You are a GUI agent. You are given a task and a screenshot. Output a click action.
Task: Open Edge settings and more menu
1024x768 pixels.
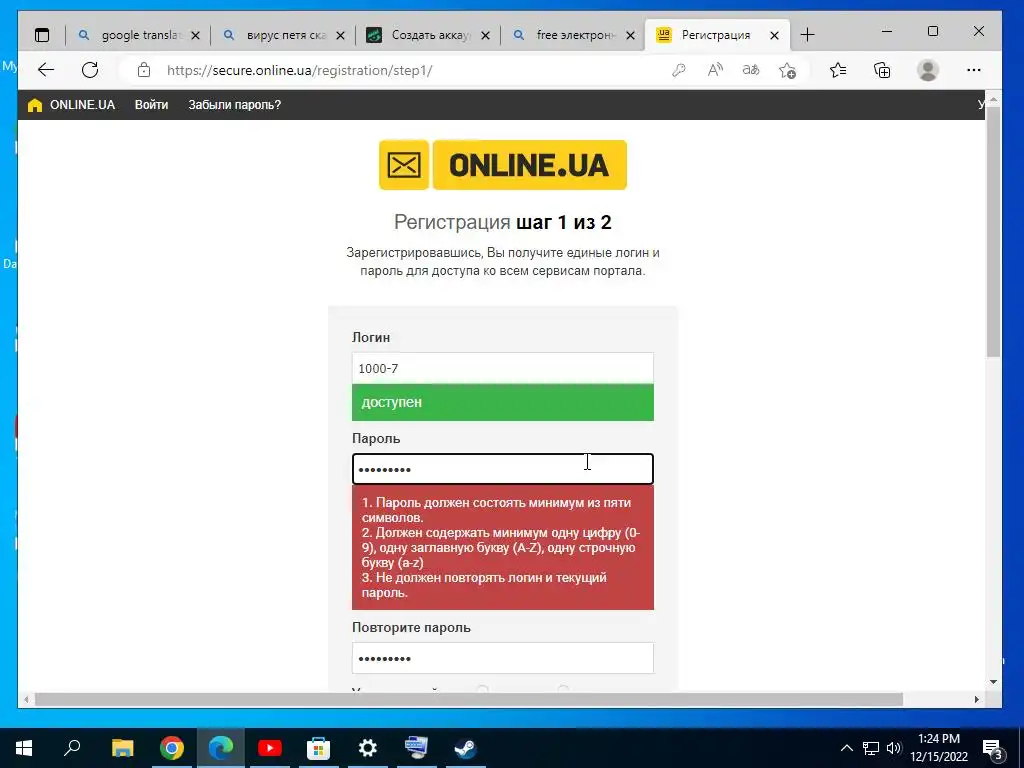(x=974, y=70)
